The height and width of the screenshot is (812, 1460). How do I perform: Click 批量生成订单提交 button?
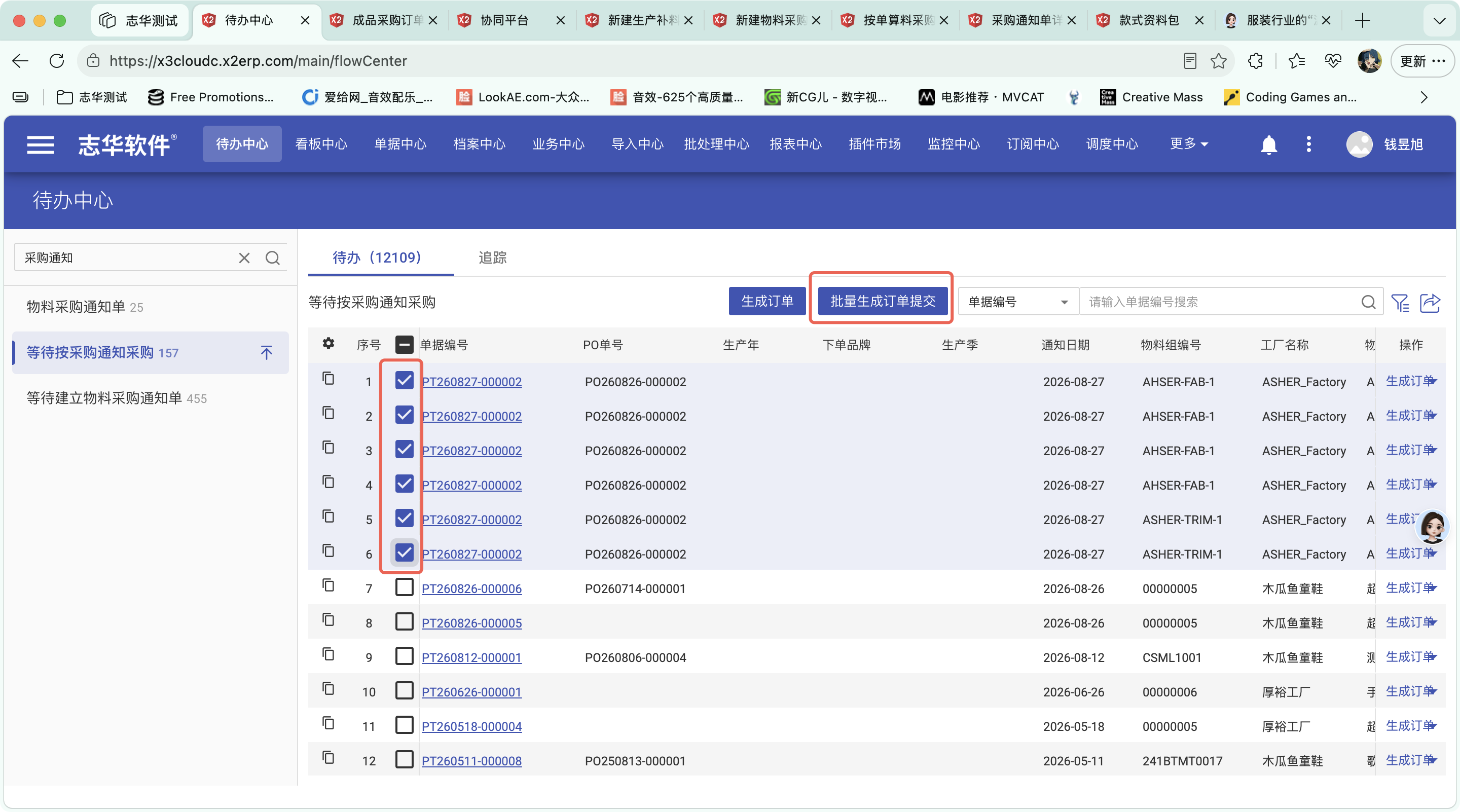click(883, 301)
